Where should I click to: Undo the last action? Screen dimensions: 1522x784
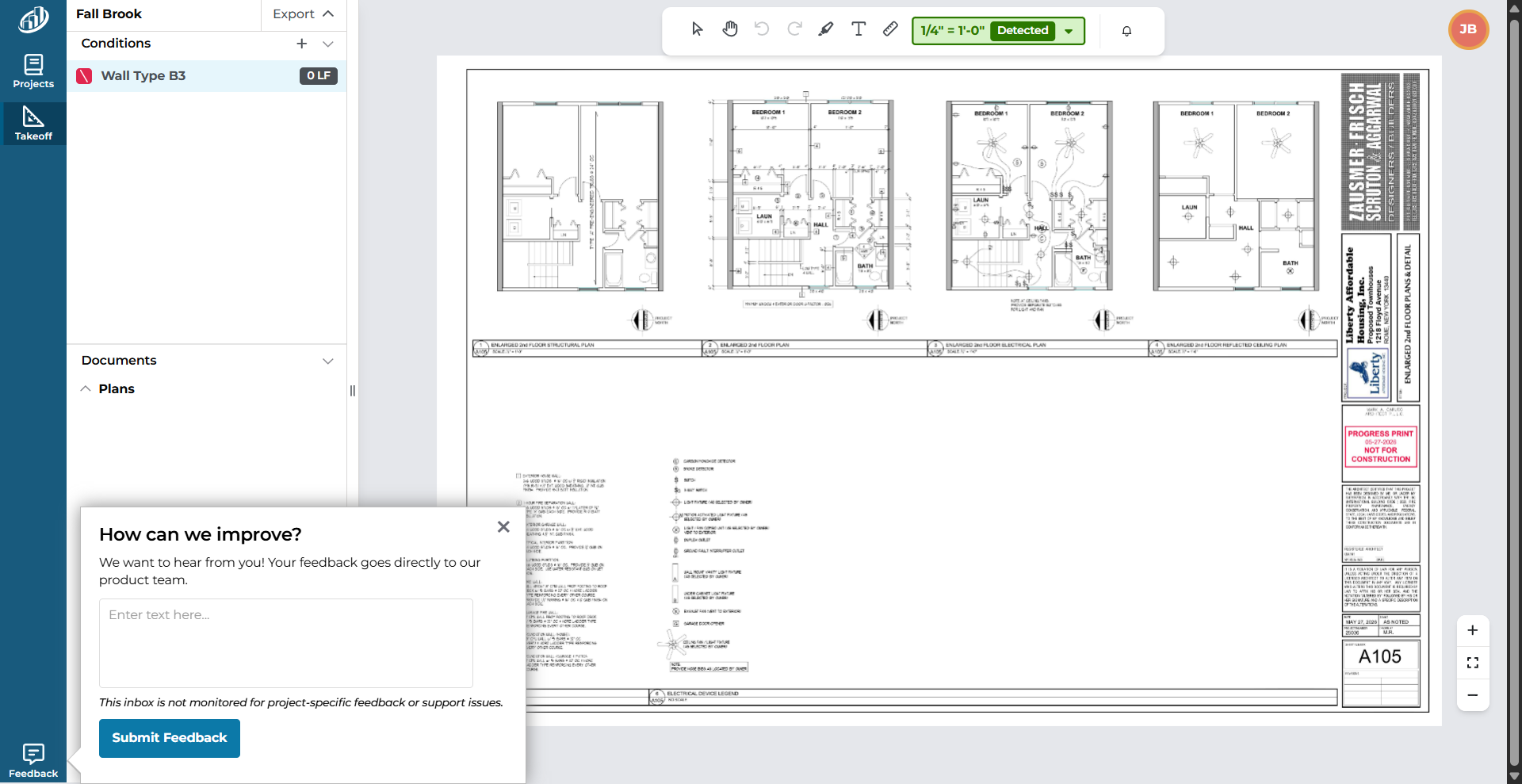click(762, 29)
